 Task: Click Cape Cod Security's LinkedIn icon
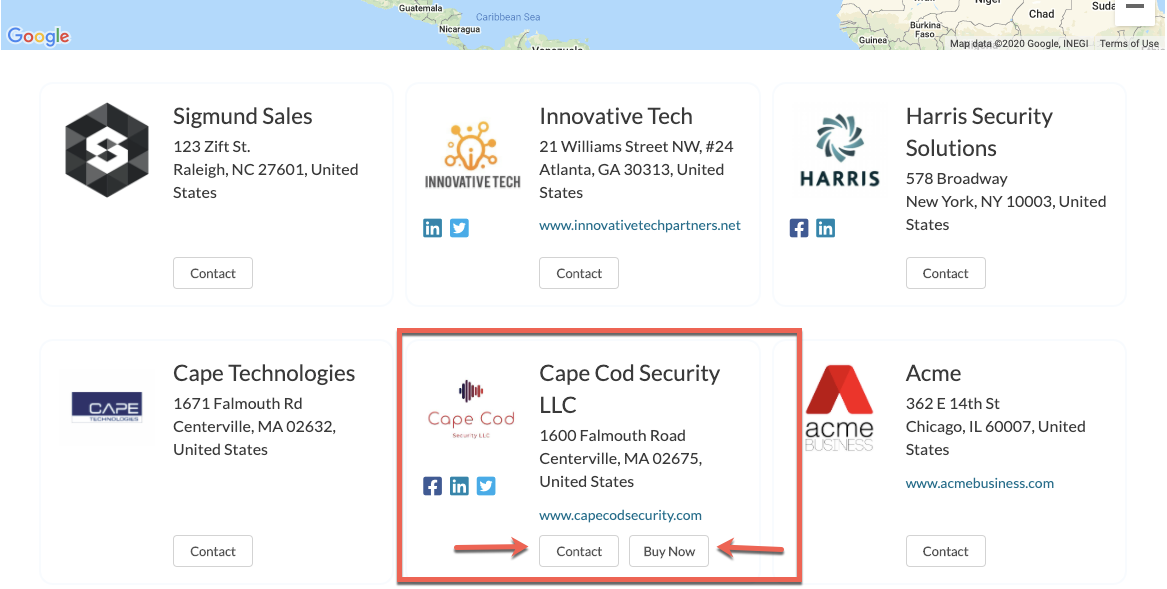coord(459,486)
